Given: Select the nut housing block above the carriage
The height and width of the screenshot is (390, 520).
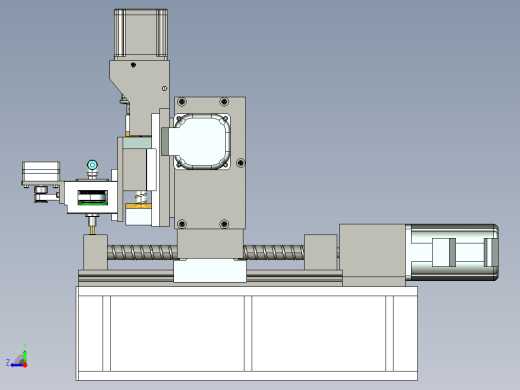Looking at the screenshot, I should [210, 244].
